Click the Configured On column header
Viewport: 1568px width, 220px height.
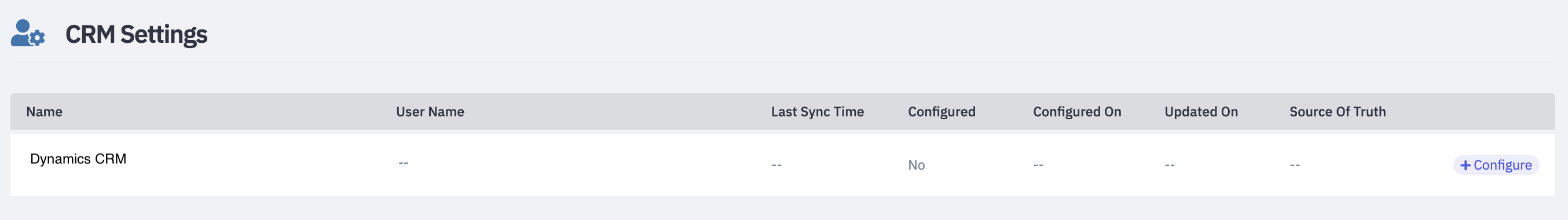tap(1076, 112)
